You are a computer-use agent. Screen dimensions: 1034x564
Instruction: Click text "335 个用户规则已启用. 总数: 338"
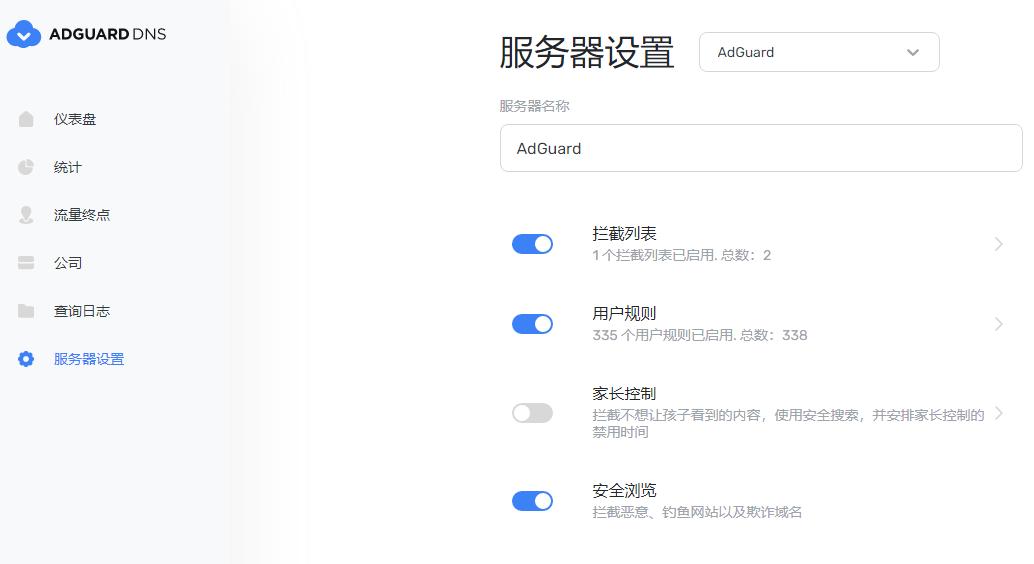pyautogui.click(x=700, y=335)
